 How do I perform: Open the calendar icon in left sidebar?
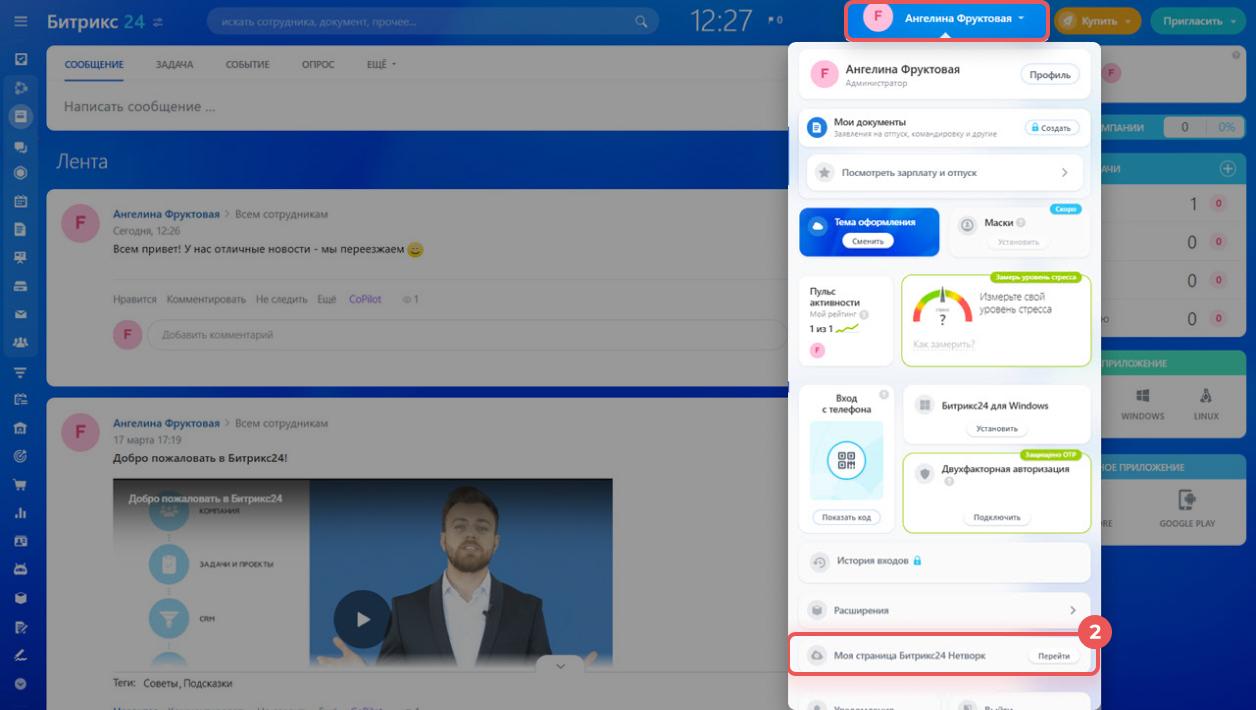tap(20, 201)
